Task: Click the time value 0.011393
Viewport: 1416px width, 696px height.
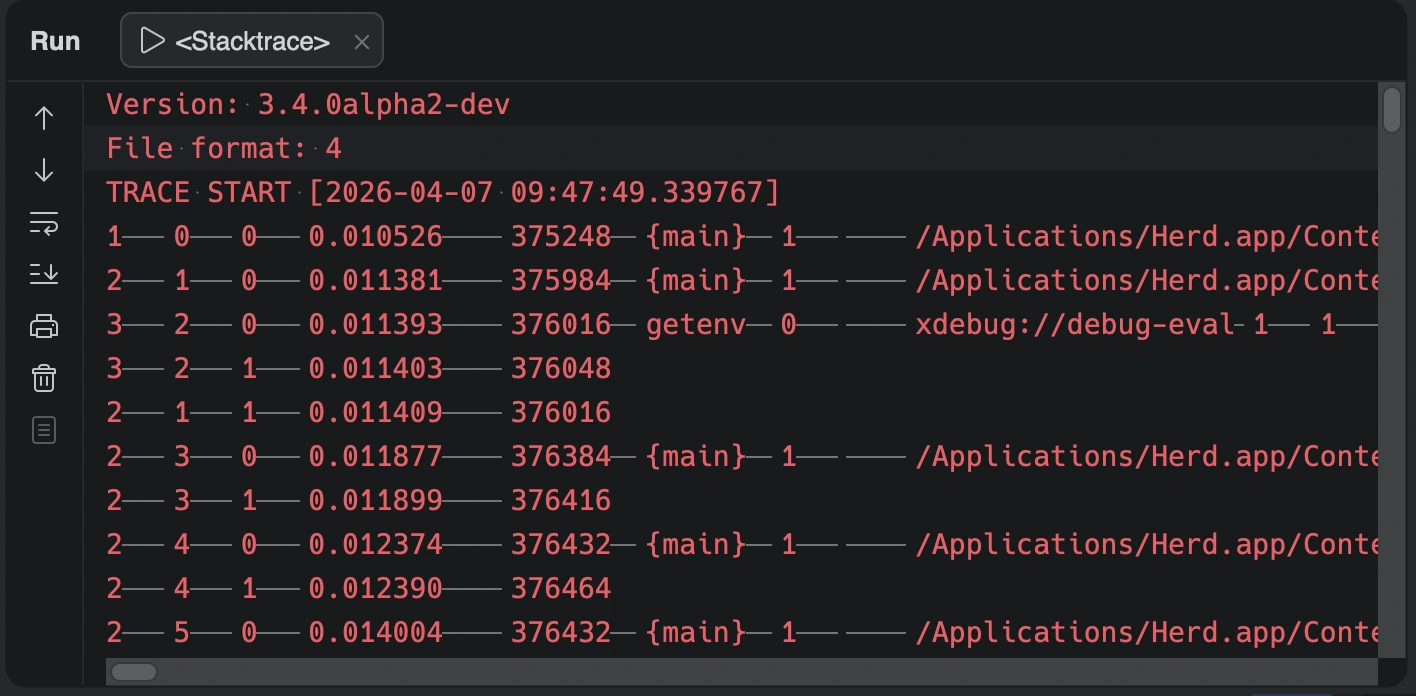Action: (x=376, y=325)
